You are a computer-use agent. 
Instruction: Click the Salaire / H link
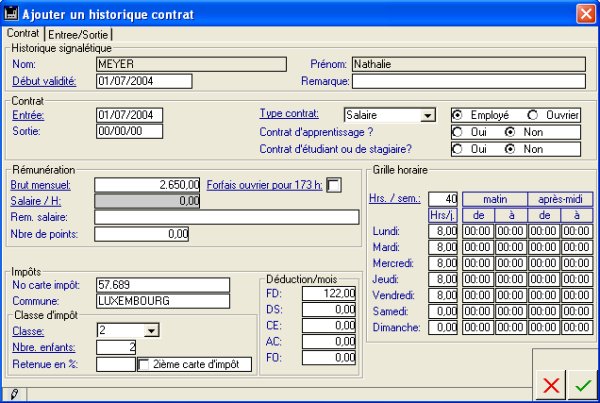[x=36, y=201]
